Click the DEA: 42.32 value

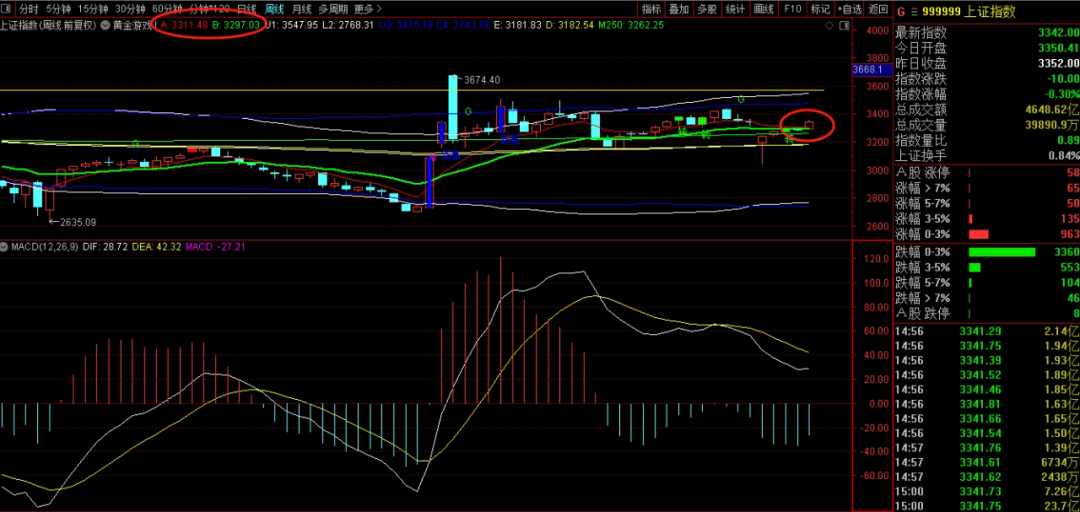(x=156, y=246)
